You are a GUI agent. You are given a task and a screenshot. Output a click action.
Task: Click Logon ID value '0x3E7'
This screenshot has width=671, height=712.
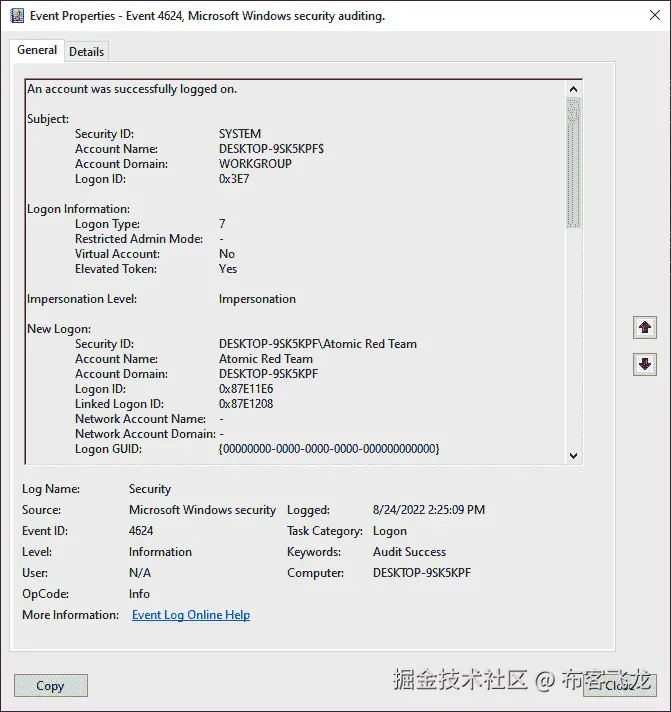[x=234, y=179]
